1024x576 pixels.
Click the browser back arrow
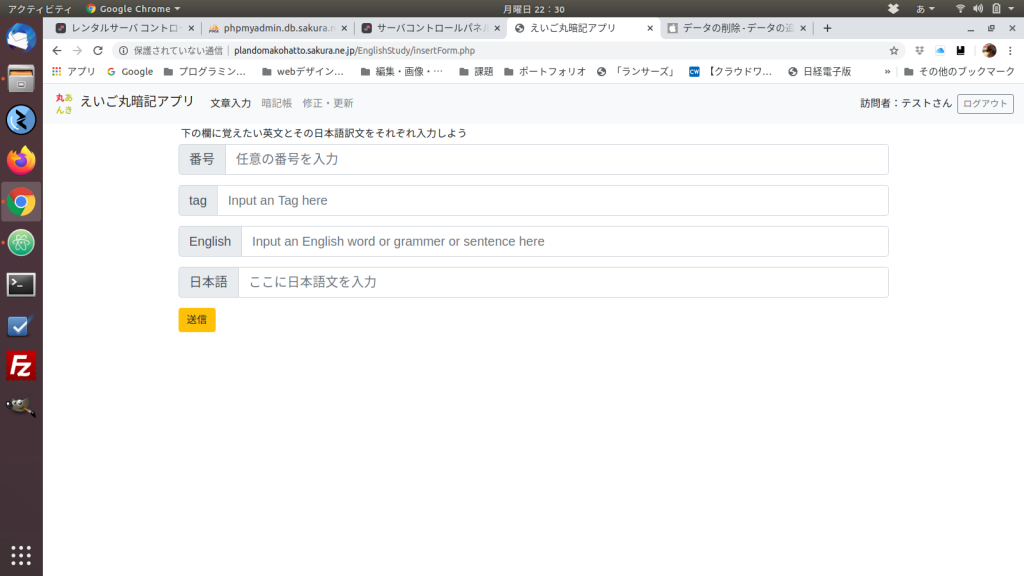coord(57,50)
